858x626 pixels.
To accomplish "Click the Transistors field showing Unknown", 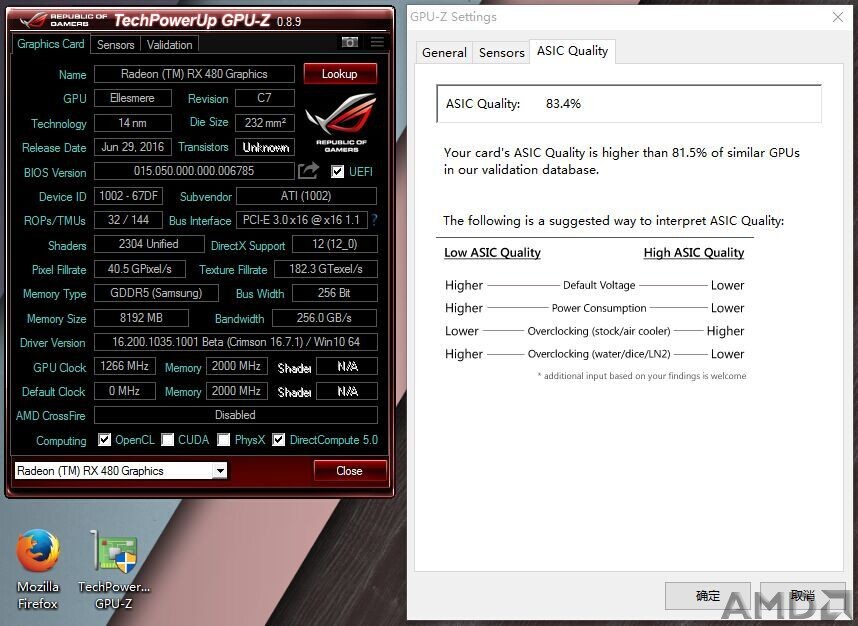I will coord(265,147).
